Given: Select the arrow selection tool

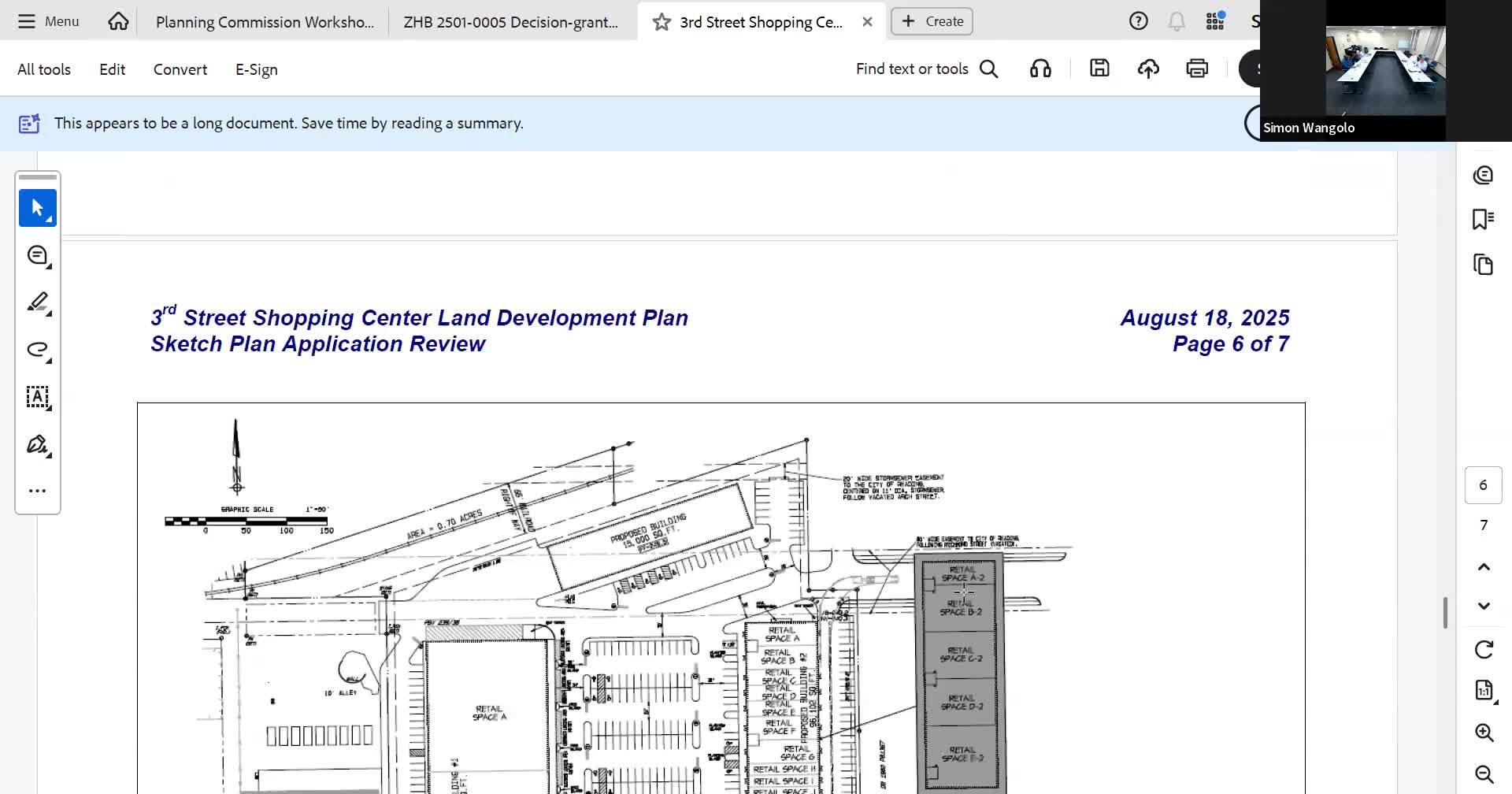Looking at the screenshot, I should [x=37, y=208].
